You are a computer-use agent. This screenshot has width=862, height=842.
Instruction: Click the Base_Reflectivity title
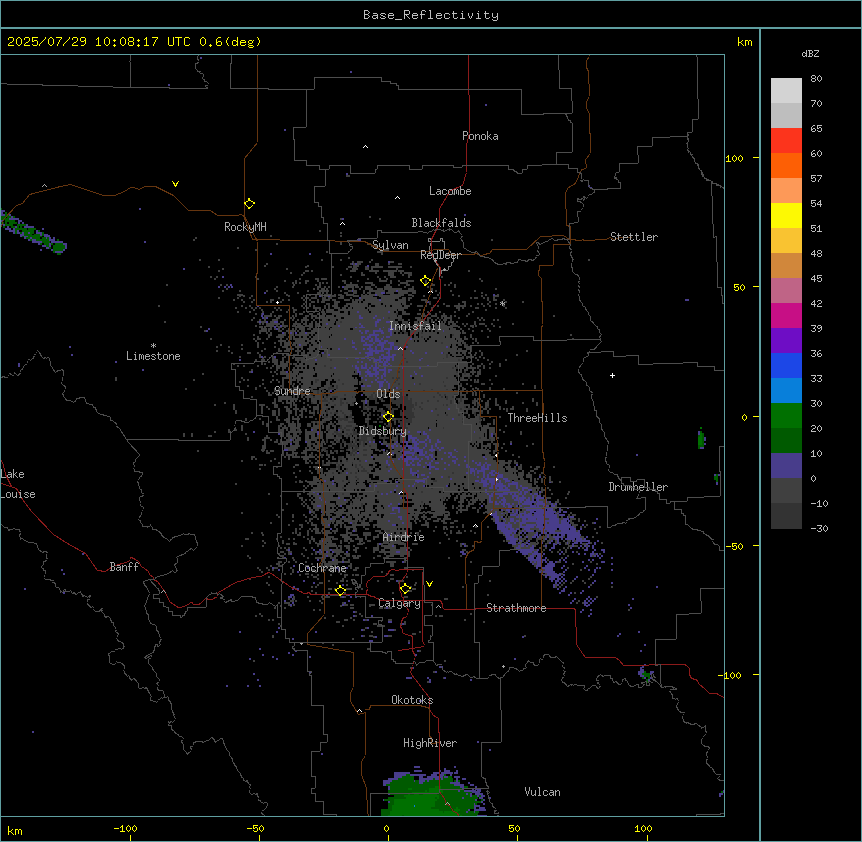point(431,15)
